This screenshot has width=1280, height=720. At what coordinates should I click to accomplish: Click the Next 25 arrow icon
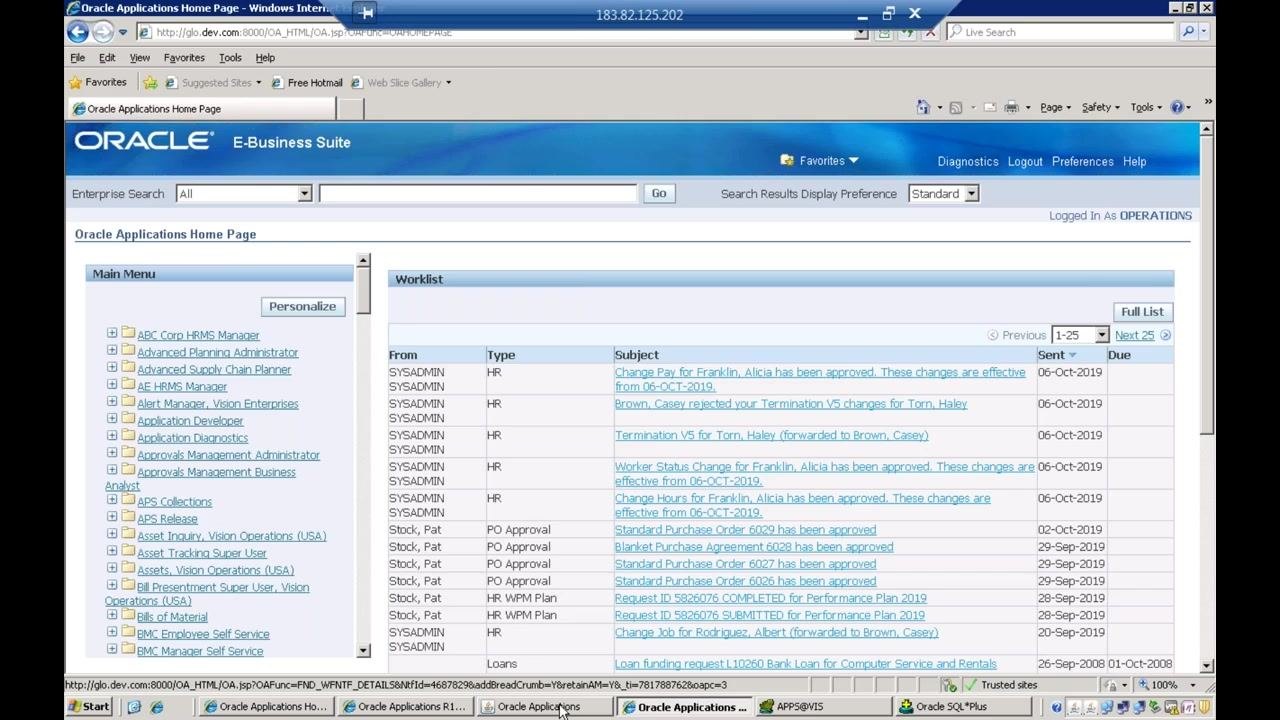point(1166,336)
